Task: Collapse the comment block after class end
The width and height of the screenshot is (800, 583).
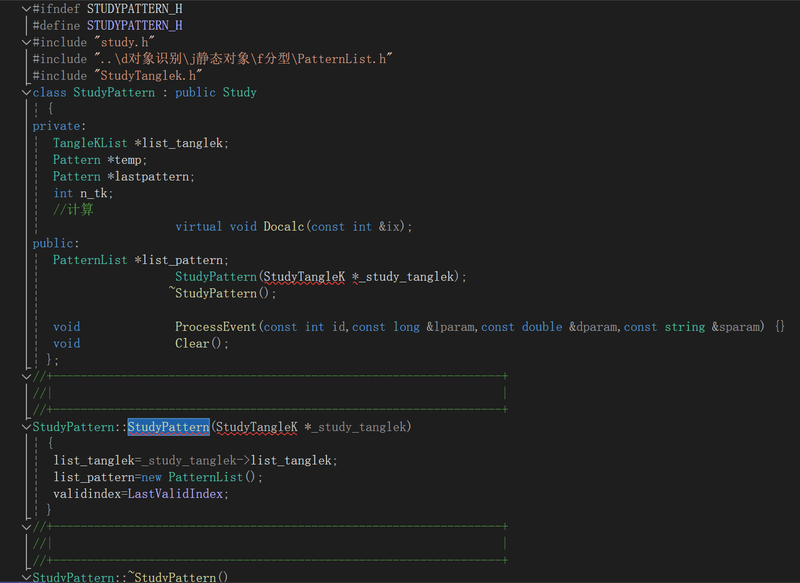Action: coord(27,376)
